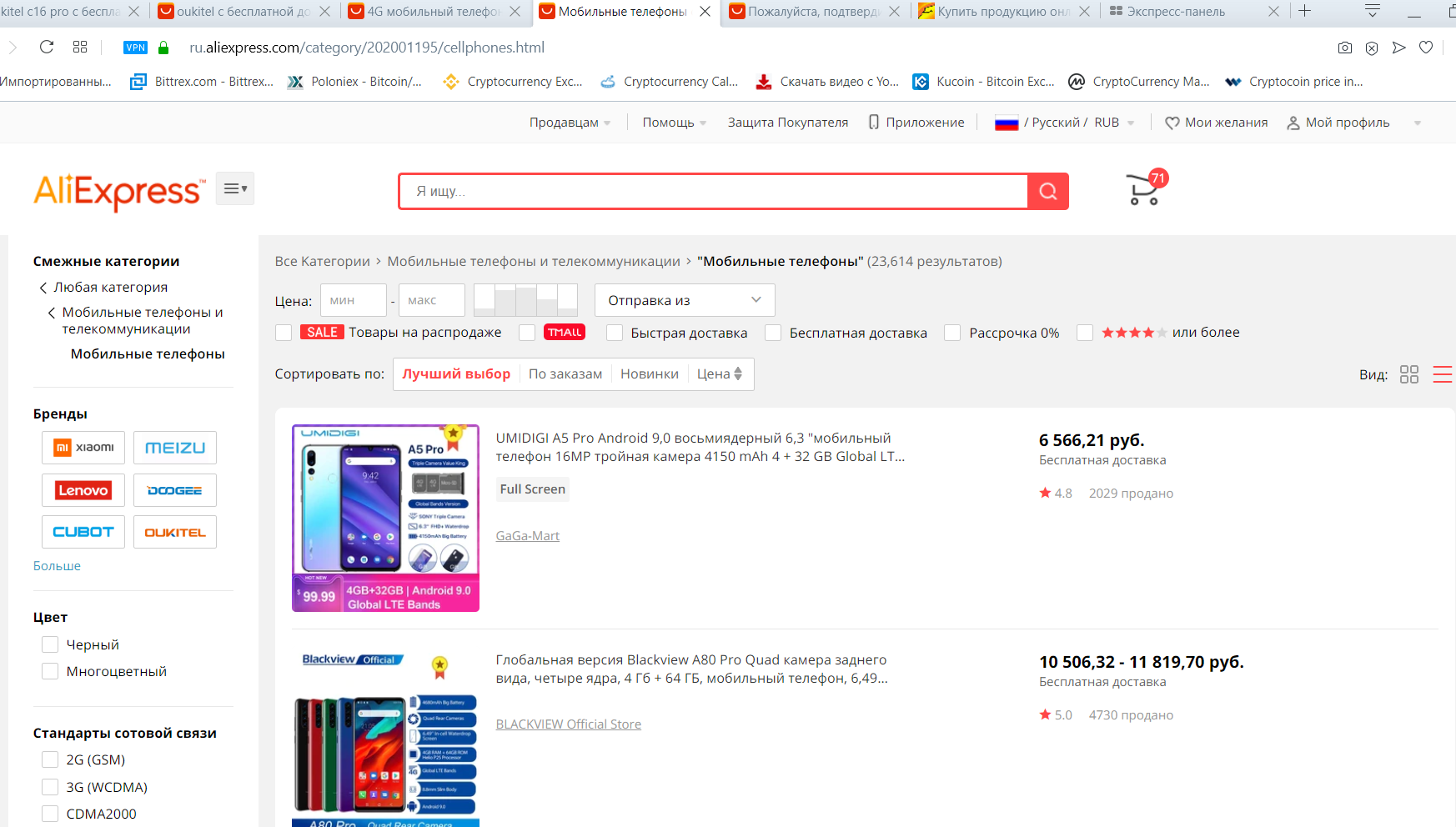
Task: Sort by Новинки
Action: pos(650,374)
